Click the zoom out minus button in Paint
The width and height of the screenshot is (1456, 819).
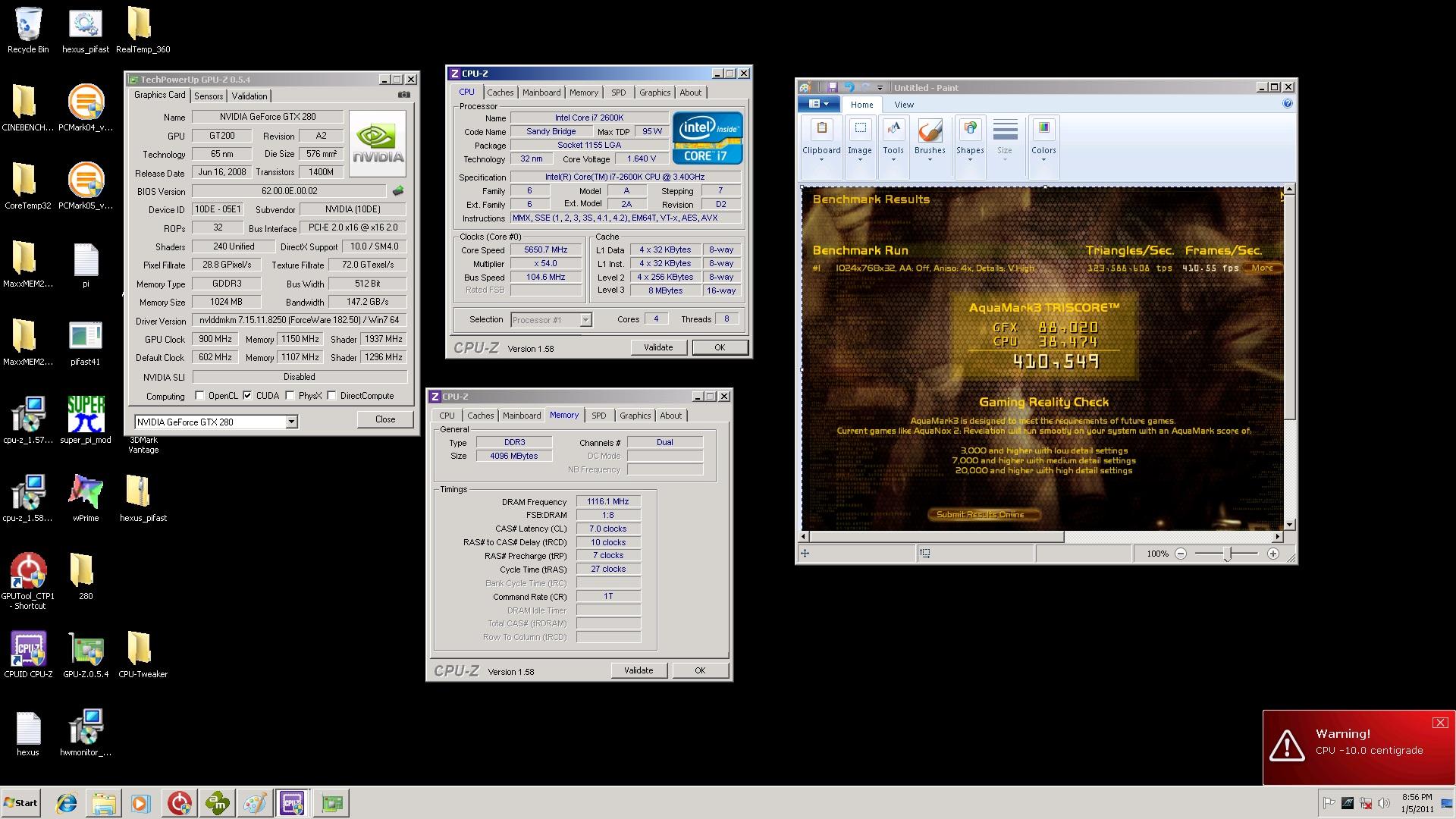(1181, 554)
